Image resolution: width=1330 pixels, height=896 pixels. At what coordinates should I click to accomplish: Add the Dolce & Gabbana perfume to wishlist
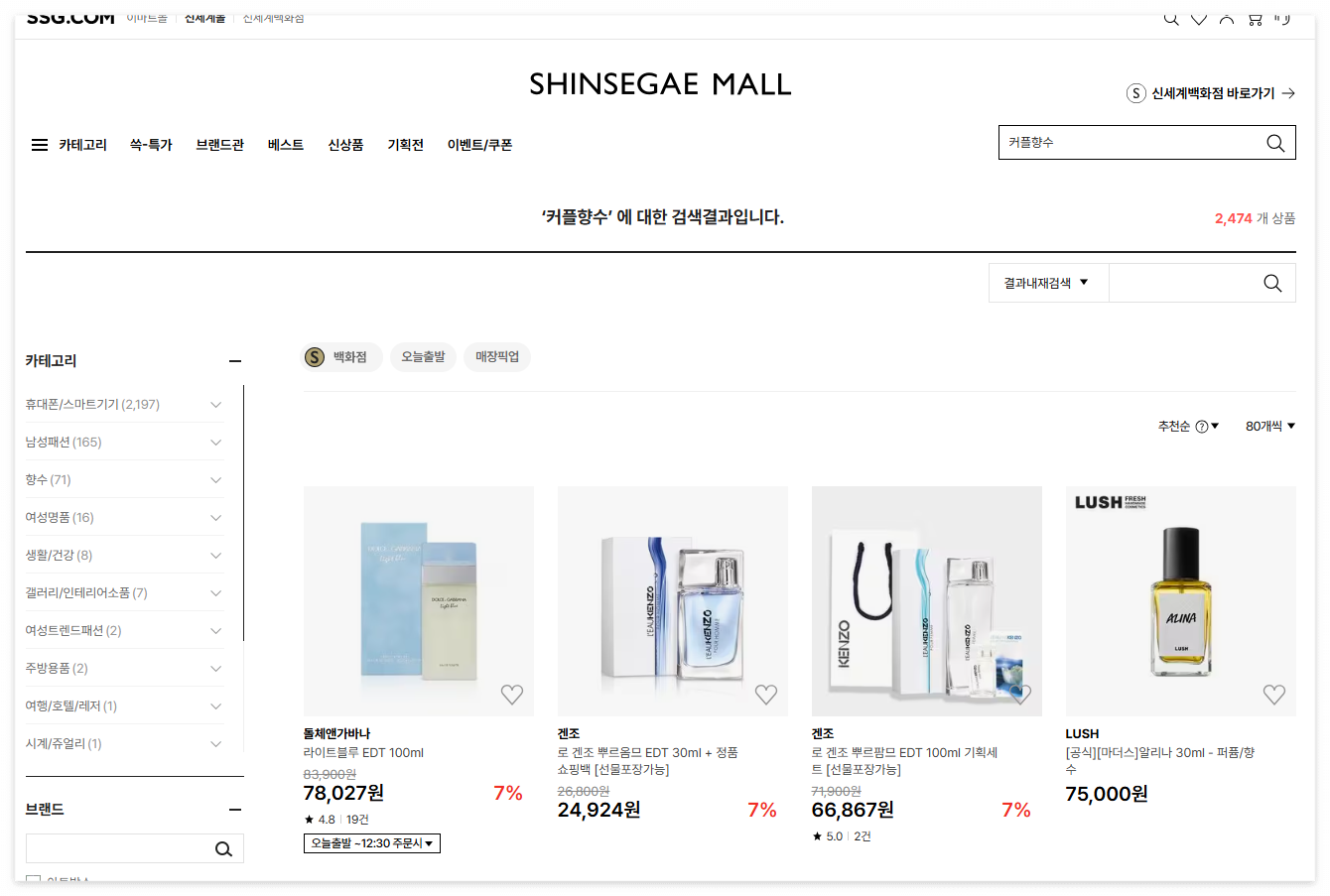point(512,695)
